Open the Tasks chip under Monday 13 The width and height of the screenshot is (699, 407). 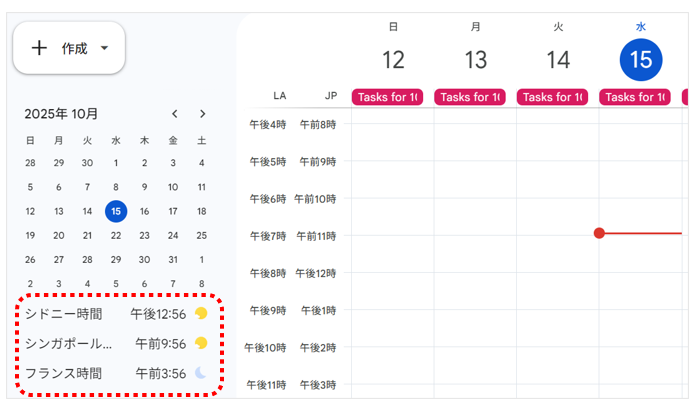pyautogui.click(x=469, y=97)
